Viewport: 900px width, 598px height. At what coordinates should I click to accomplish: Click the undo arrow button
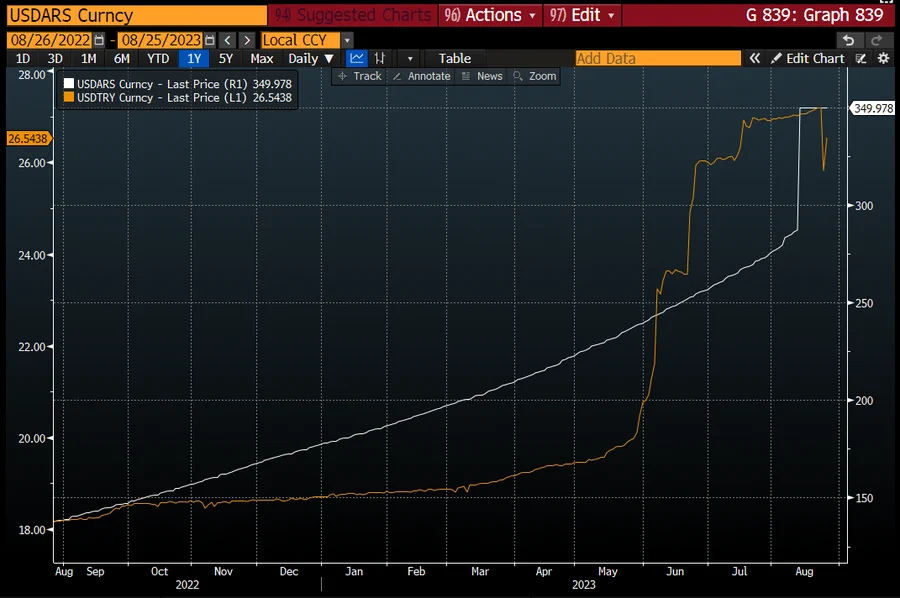point(849,40)
